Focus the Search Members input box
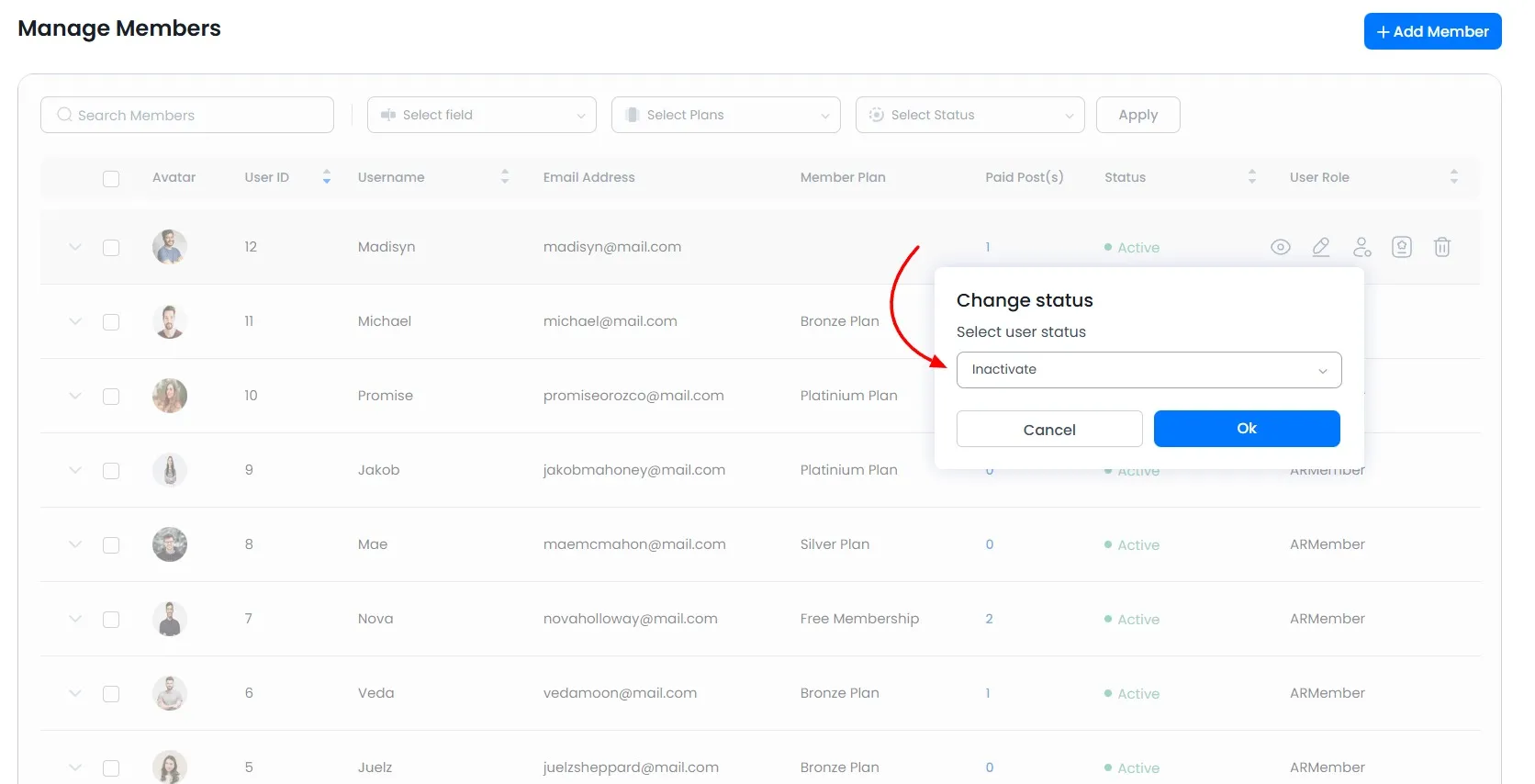Image resolution: width=1535 pixels, height=784 pixels. click(187, 115)
